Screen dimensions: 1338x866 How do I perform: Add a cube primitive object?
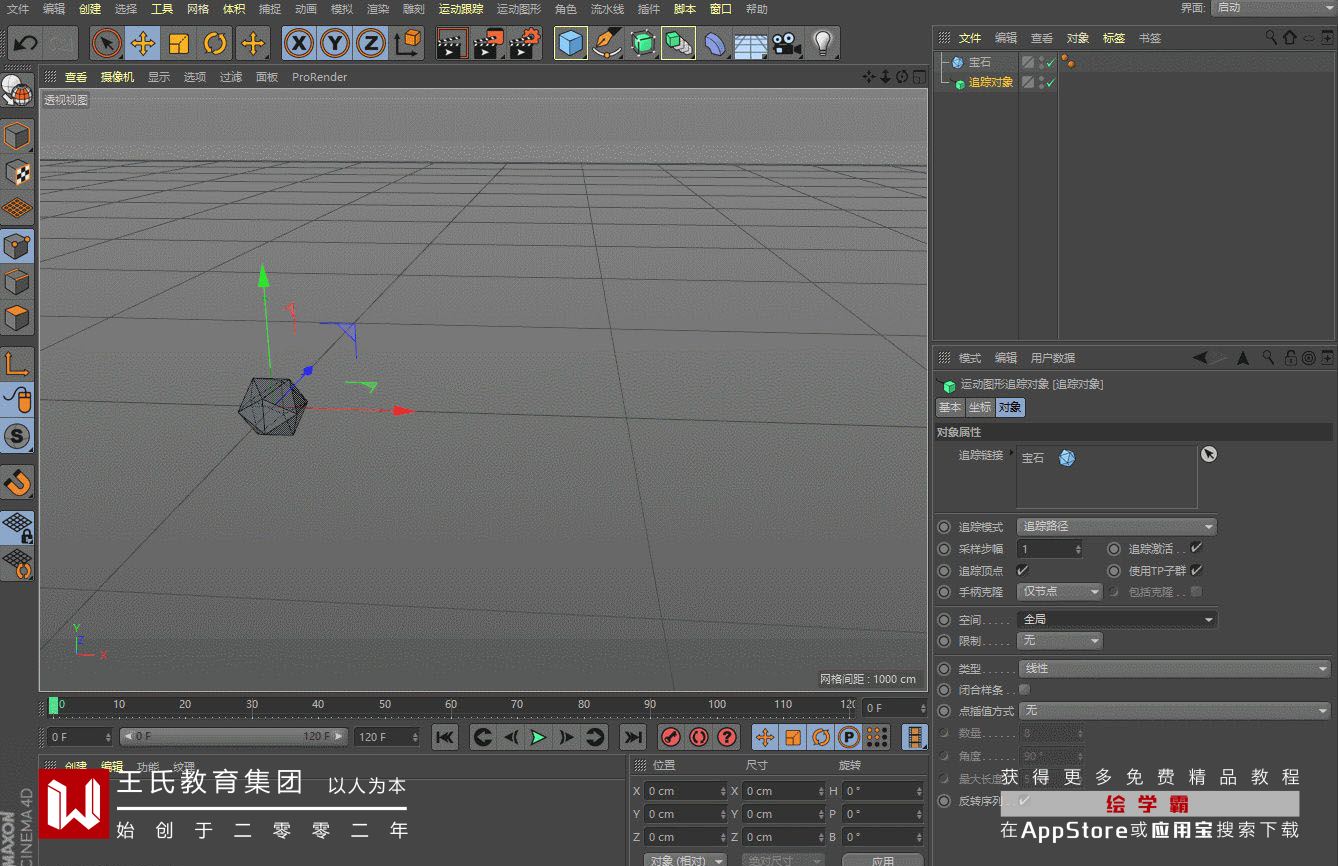571,43
